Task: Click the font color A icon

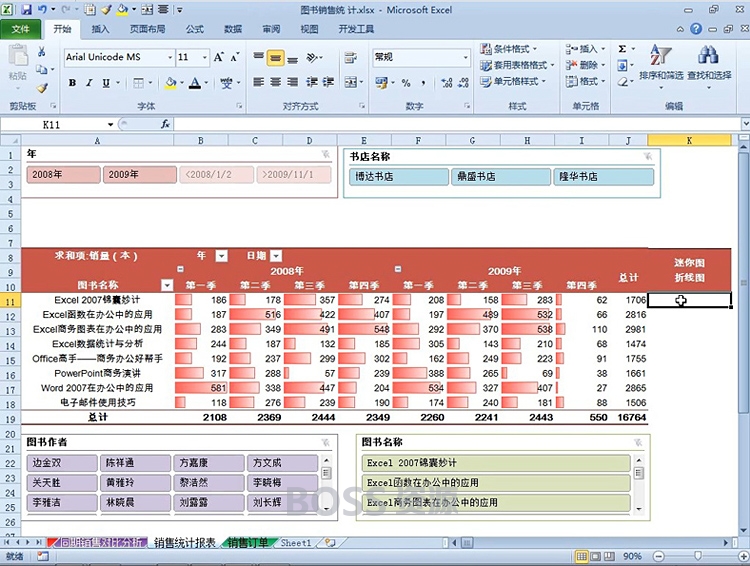Action: (195, 83)
